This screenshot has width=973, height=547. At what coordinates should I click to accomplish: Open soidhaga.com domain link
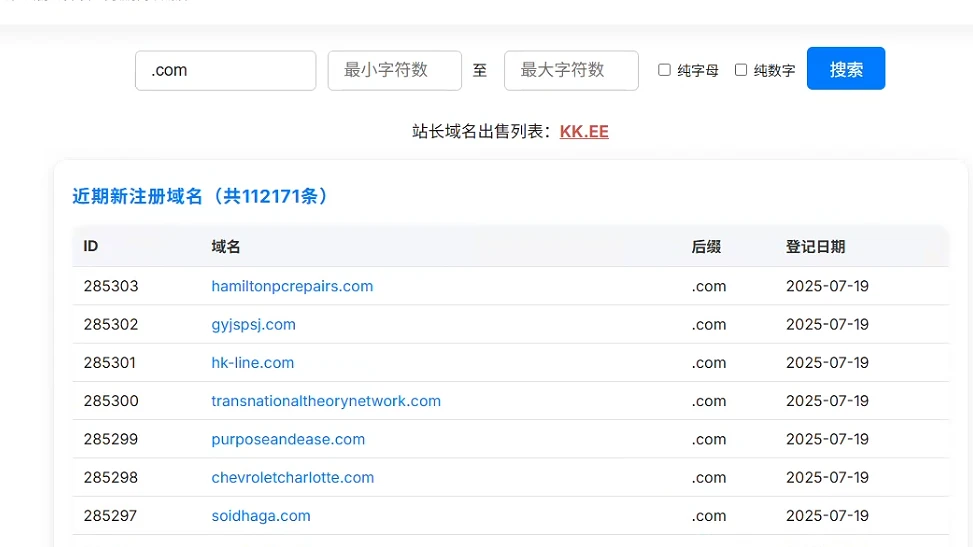(x=261, y=516)
